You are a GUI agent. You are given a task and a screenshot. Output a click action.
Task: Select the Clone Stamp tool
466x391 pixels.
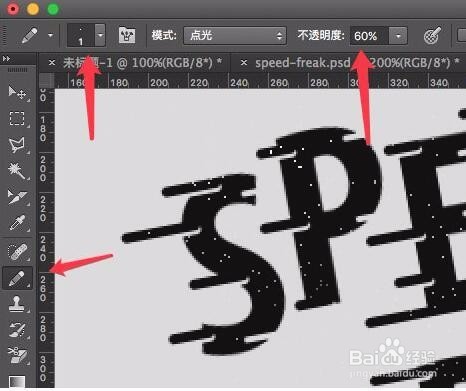click(17, 304)
